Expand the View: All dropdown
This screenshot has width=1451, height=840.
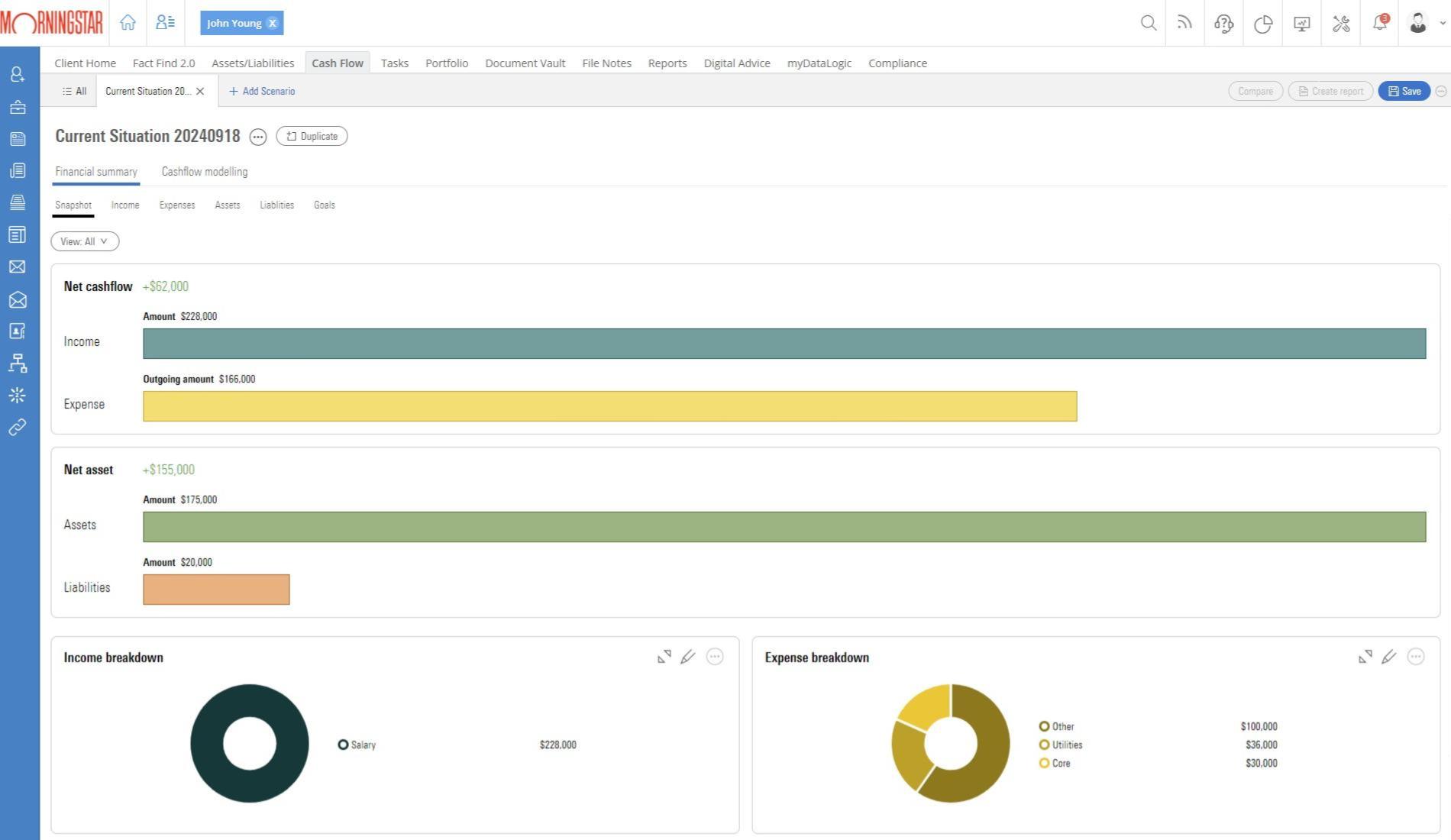pos(85,241)
